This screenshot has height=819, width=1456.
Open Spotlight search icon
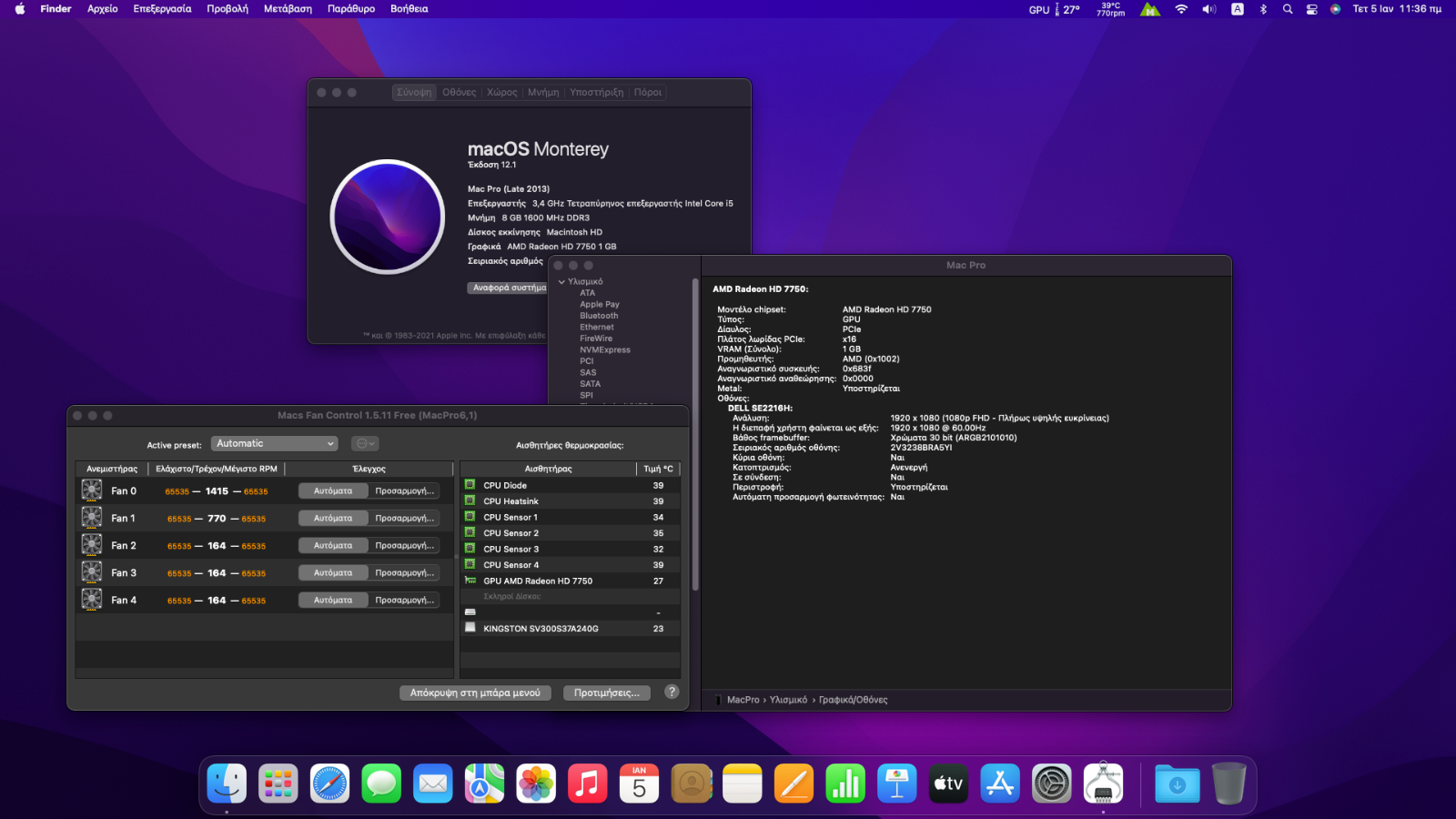(1288, 9)
